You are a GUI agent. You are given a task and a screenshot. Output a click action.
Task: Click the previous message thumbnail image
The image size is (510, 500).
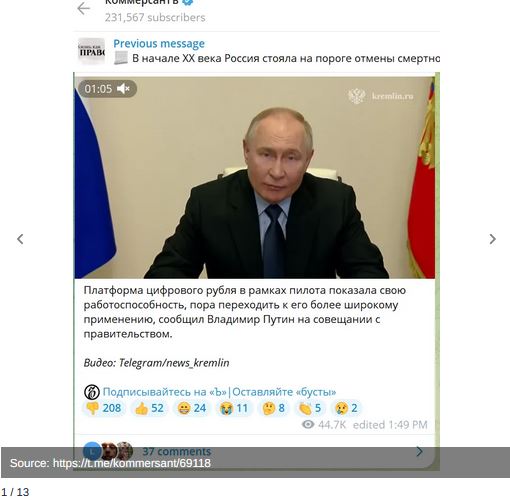(91, 51)
